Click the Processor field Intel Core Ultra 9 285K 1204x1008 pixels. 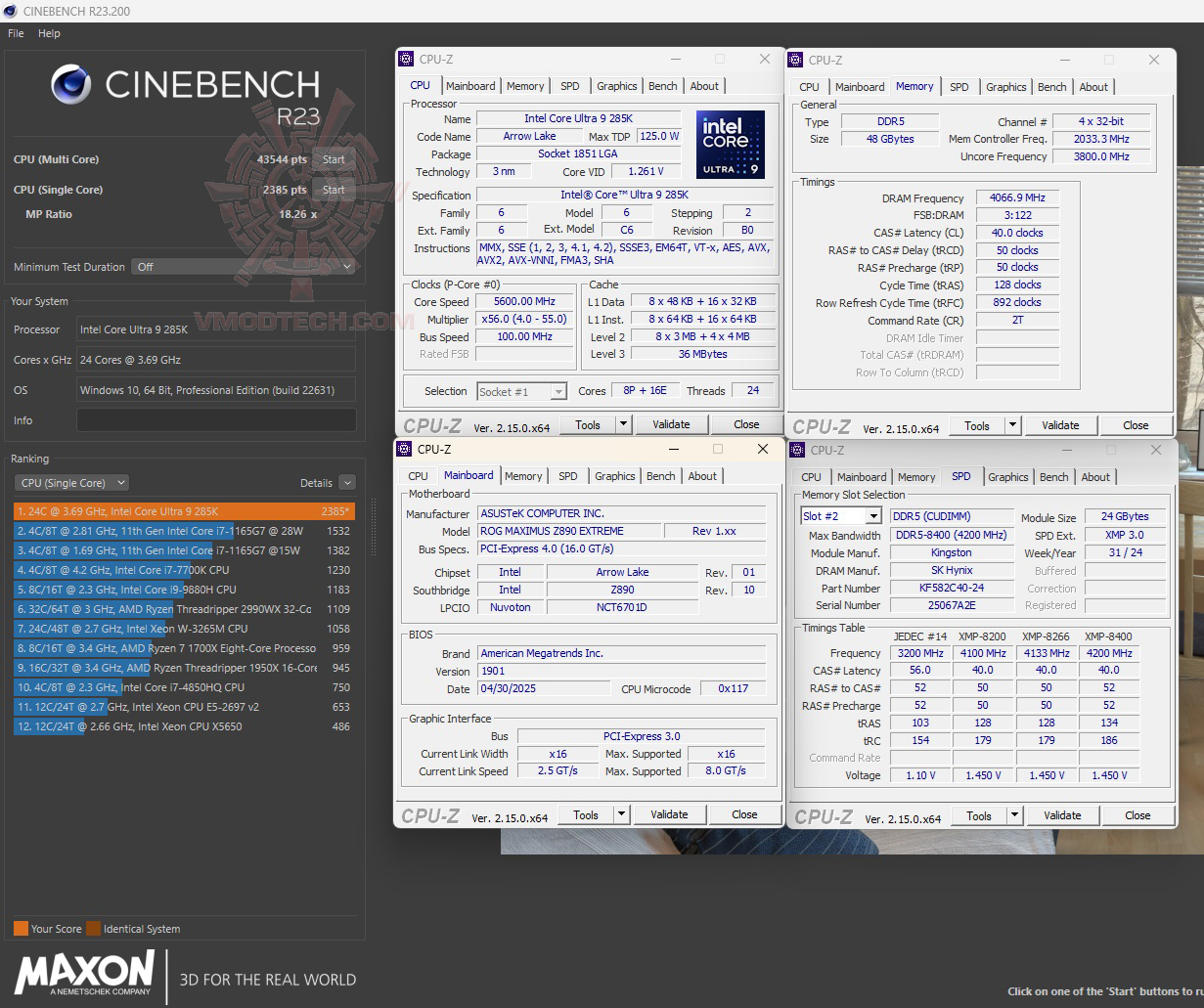pyautogui.click(x=216, y=329)
